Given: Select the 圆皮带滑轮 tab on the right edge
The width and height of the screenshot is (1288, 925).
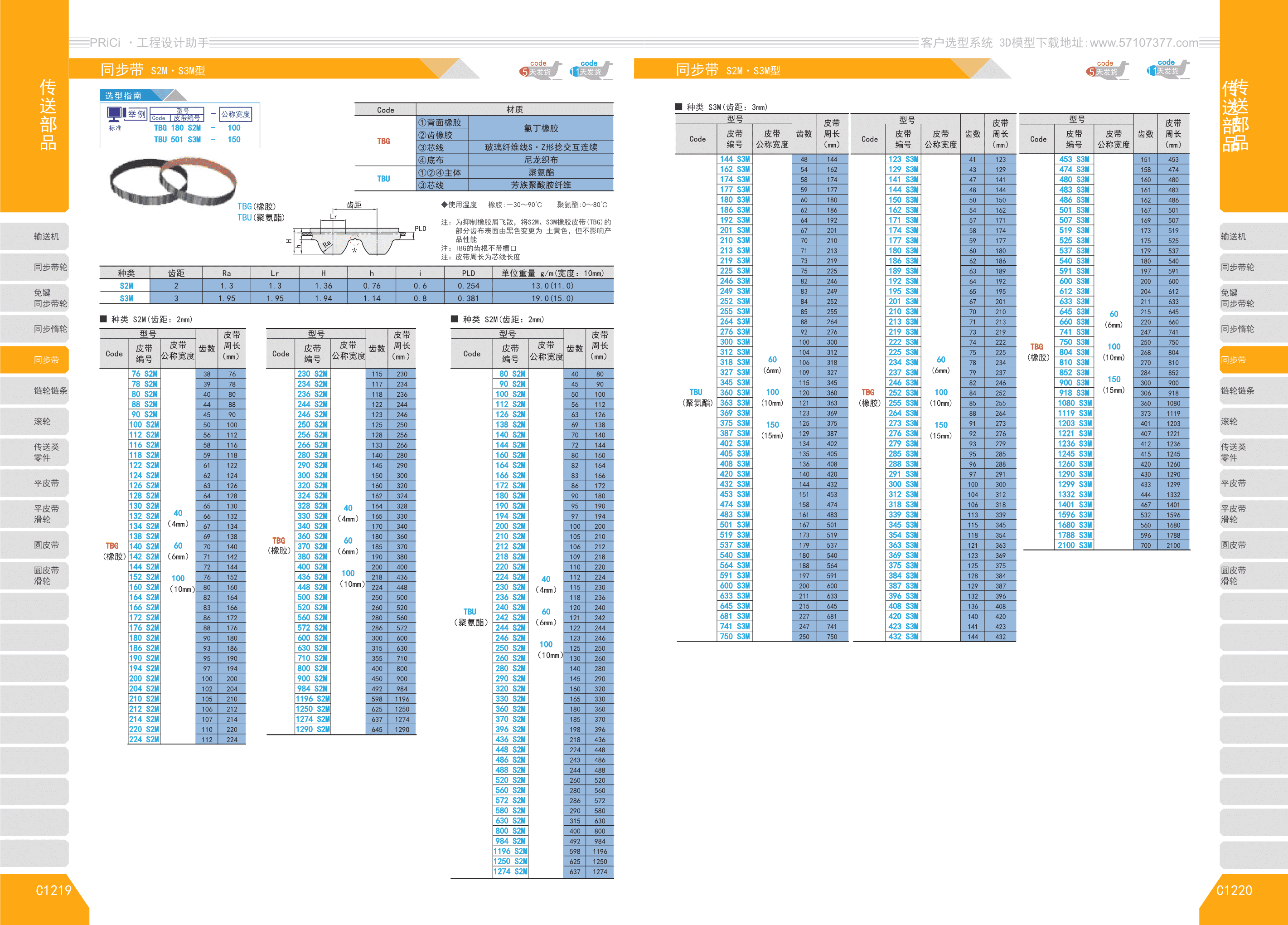Looking at the screenshot, I should (x=1254, y=575).
